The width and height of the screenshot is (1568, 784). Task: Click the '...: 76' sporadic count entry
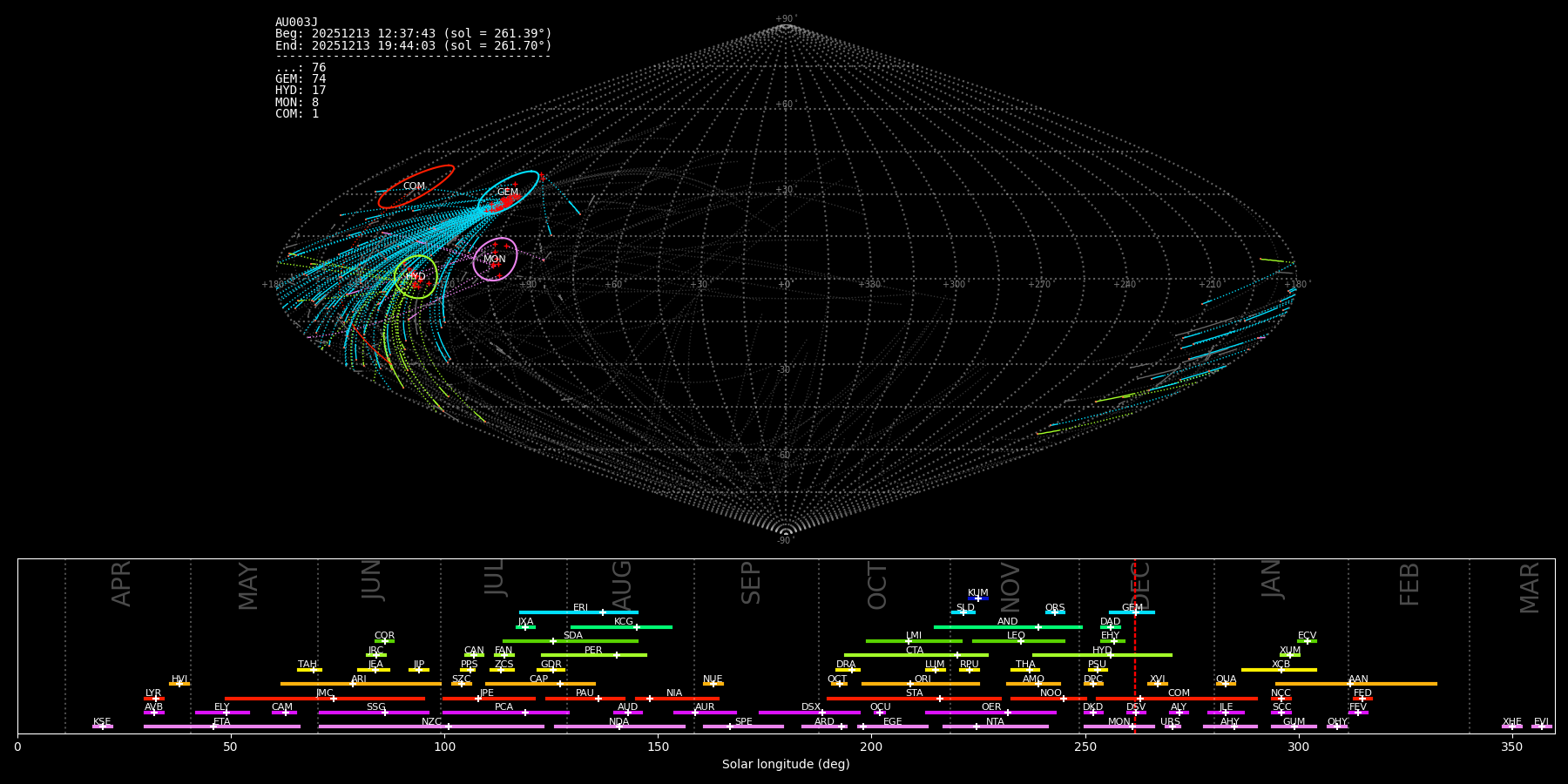[301, 68]
